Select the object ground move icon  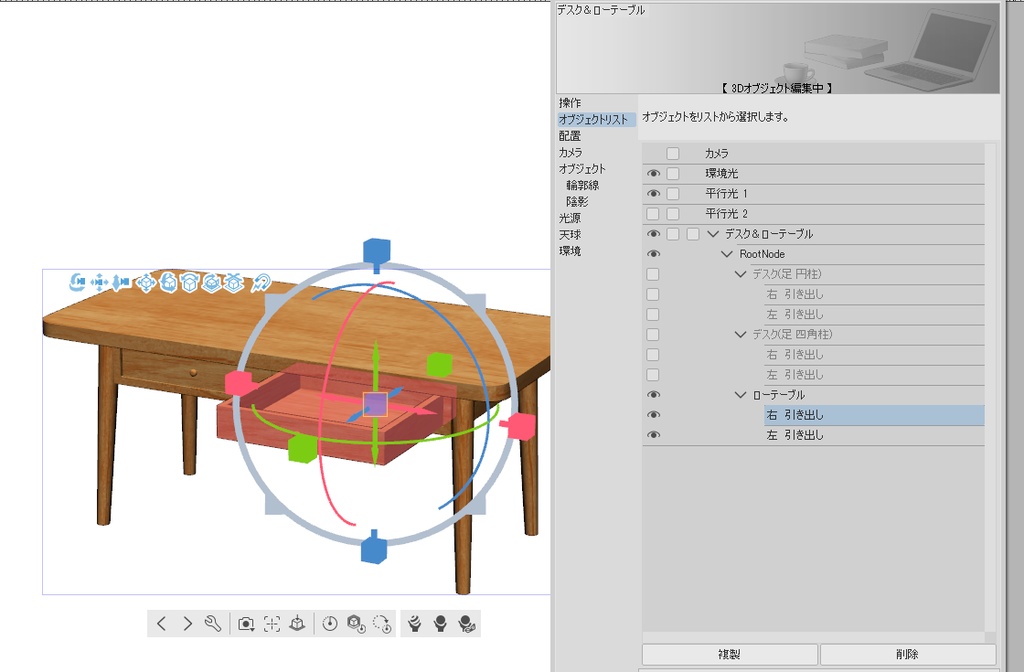(233, 282)
